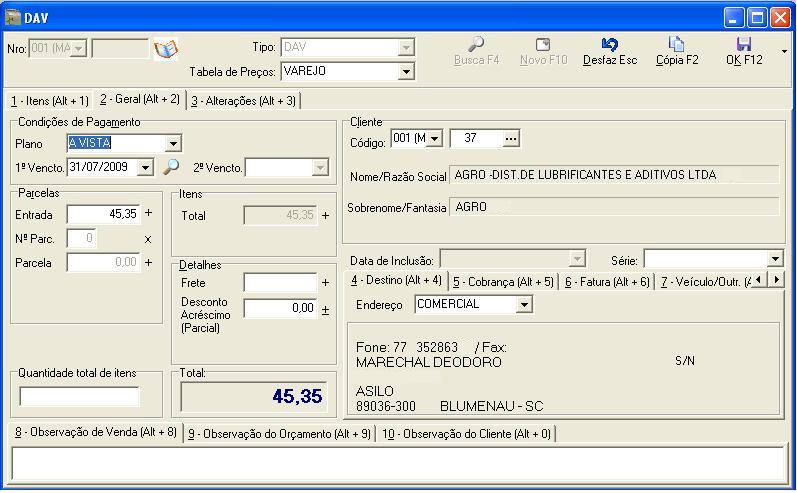Expand the Série dropdown
Image resolution: width=797 pixels, height=493 pixels.
pyautogui.click(x=774, y=260)
